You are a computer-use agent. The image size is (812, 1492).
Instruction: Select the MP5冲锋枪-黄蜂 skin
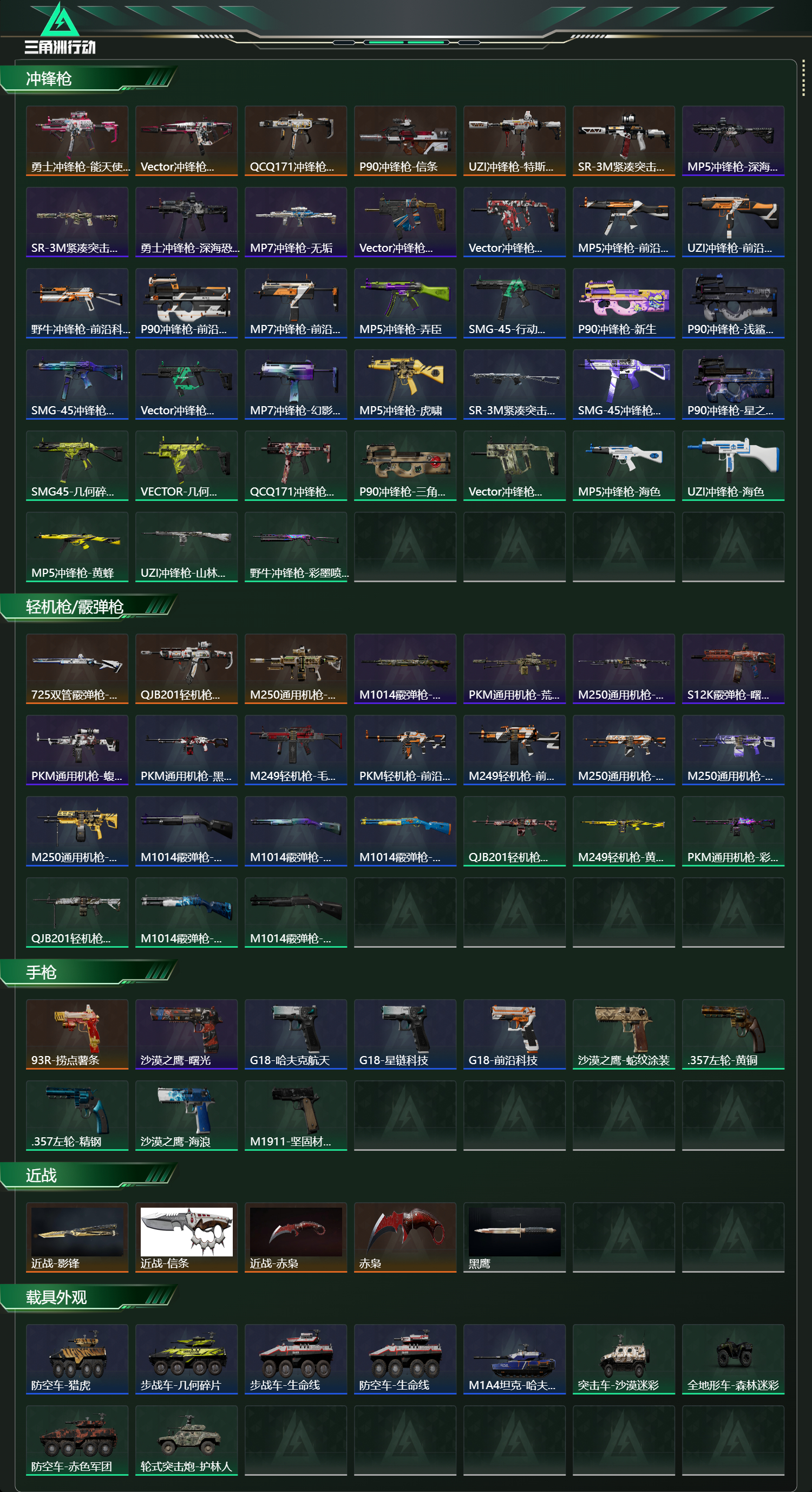77,546
